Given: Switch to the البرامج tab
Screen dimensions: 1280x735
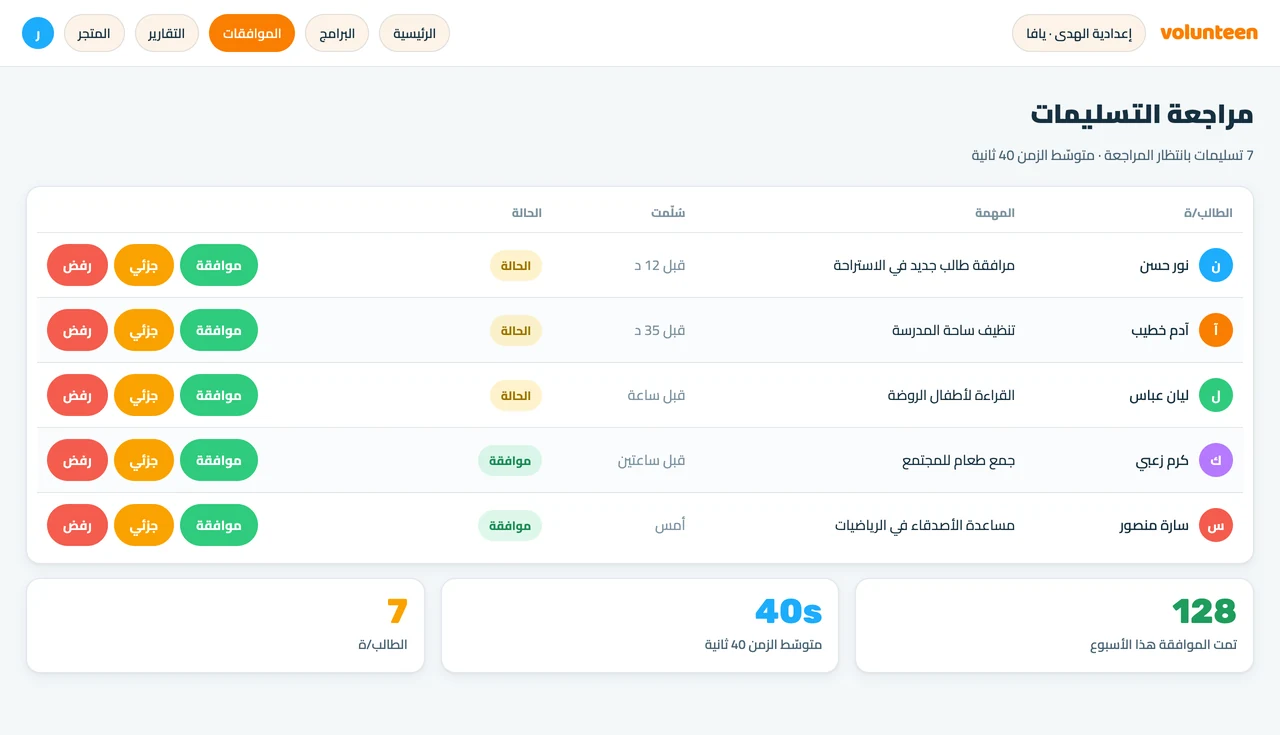Looking at the screenshot, I should coord(337,33).
